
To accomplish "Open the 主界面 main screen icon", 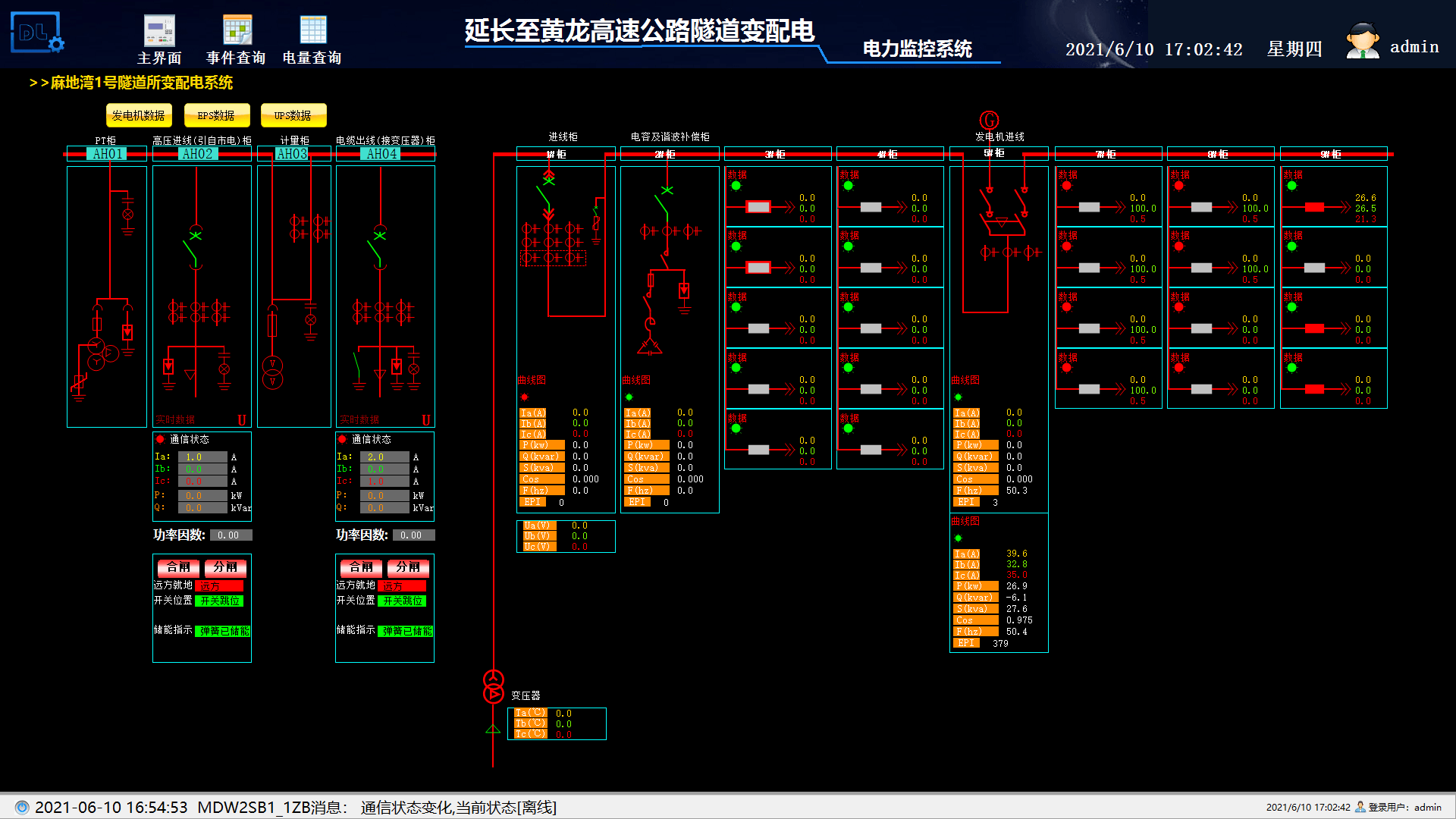I will 159,31.
